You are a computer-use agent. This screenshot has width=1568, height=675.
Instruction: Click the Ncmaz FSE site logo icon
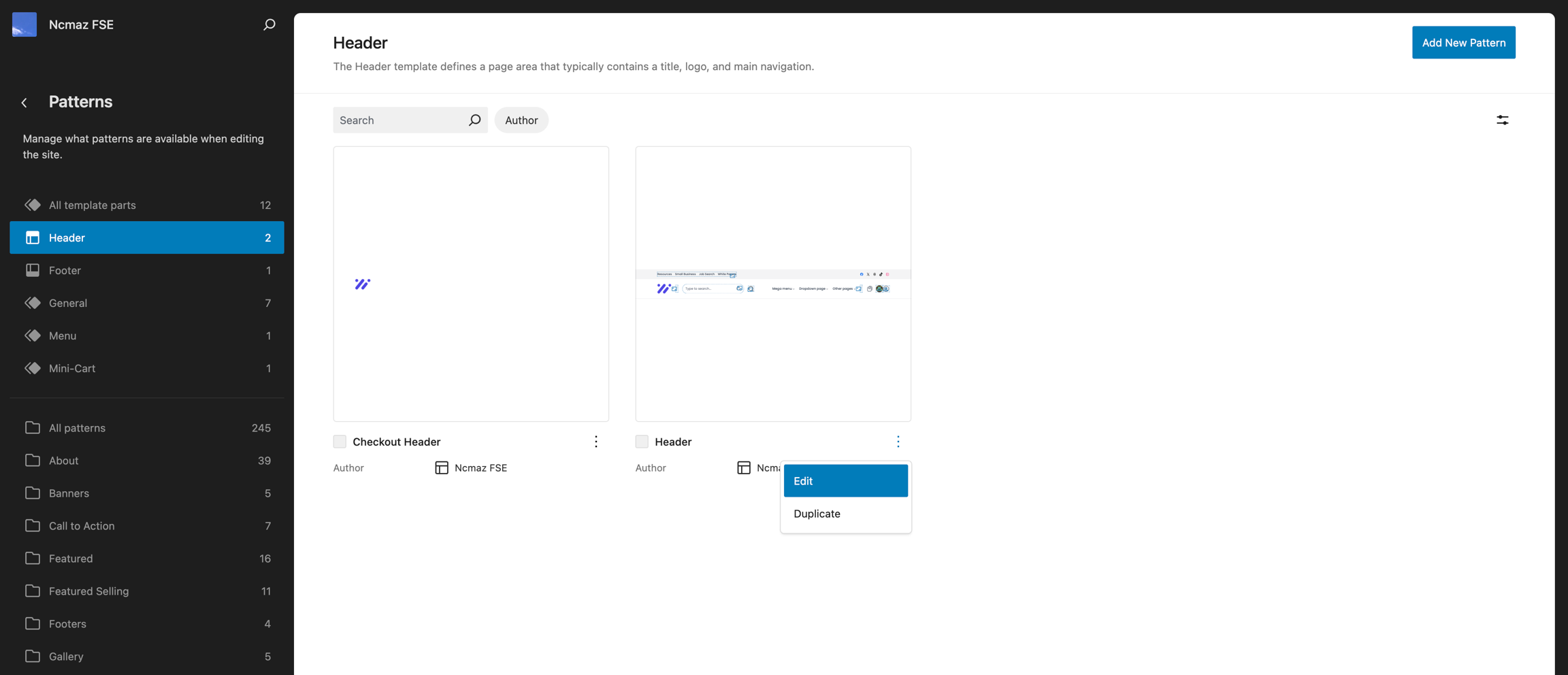(24, 24)
